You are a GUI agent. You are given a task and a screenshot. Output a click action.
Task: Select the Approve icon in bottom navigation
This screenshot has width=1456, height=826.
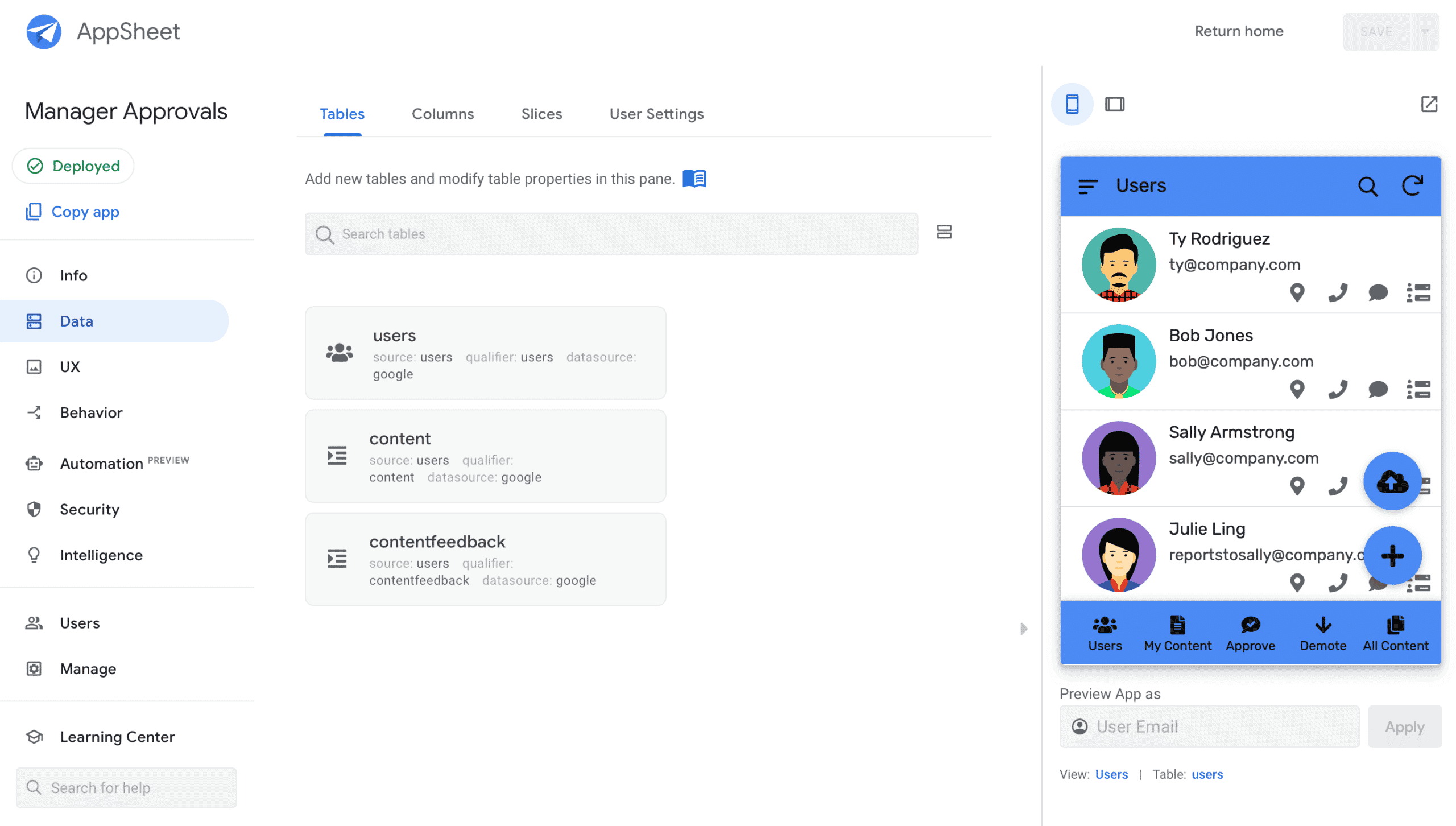(1250, 624)
